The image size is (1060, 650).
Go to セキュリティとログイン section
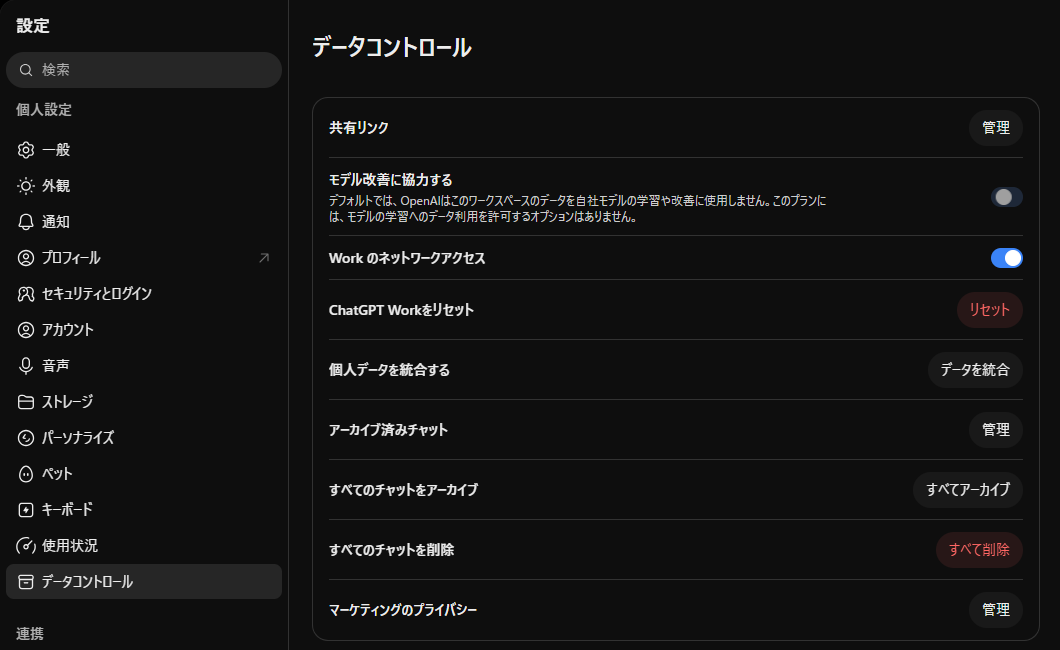(143, 294)
